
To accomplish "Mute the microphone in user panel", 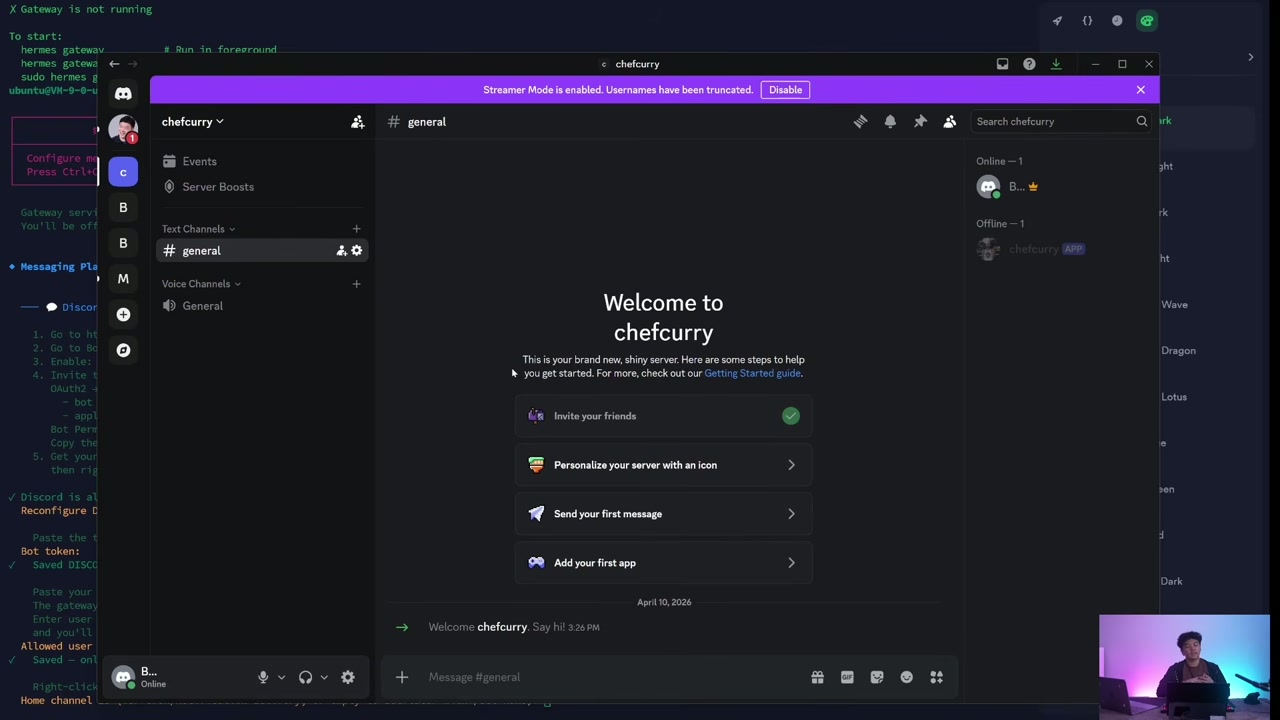I will pos(263,677).
